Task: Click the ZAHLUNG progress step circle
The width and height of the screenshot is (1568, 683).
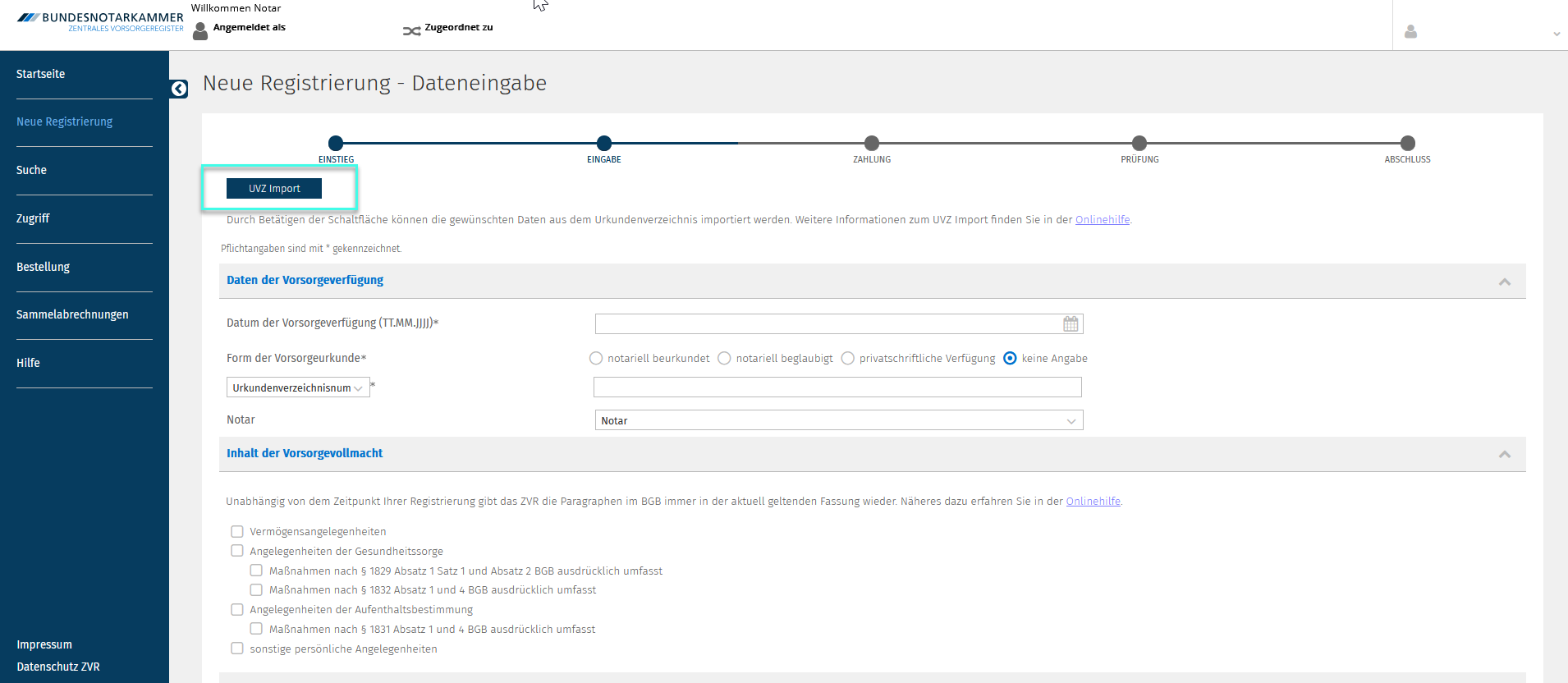Action: (872, 143)
